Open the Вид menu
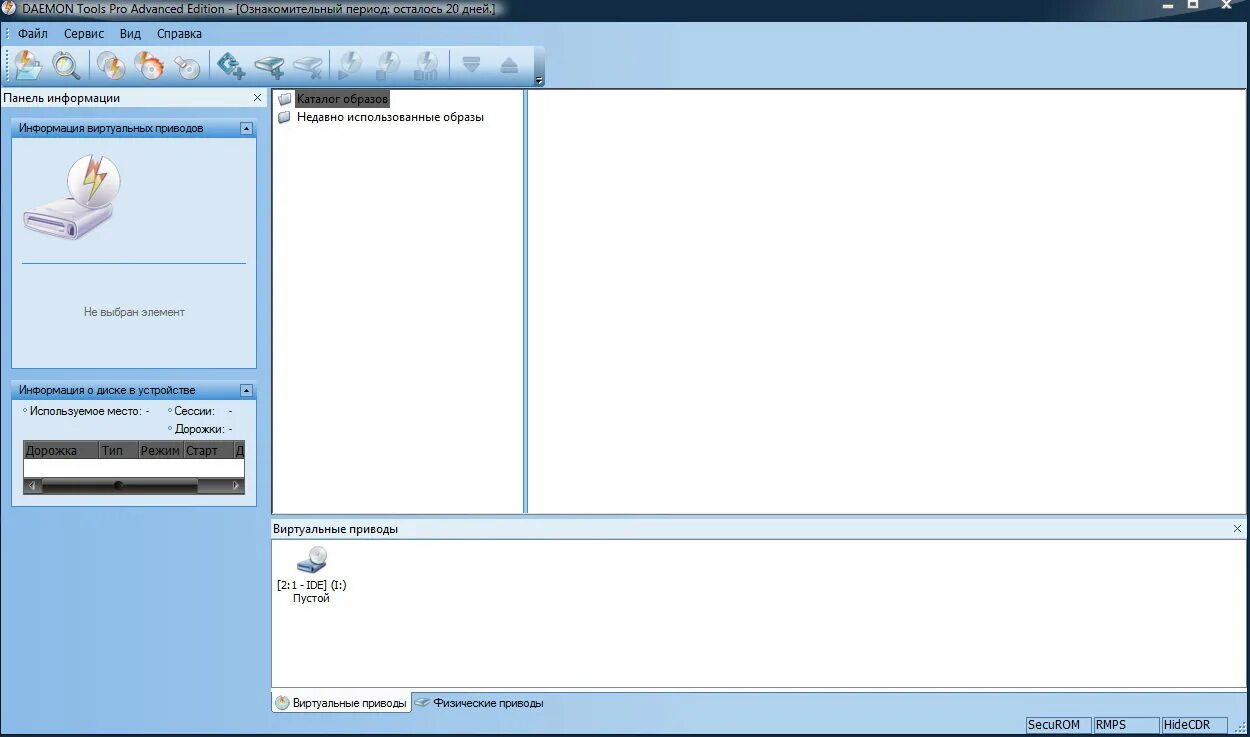Viewport: 1250px width, 737px height. 130,34
